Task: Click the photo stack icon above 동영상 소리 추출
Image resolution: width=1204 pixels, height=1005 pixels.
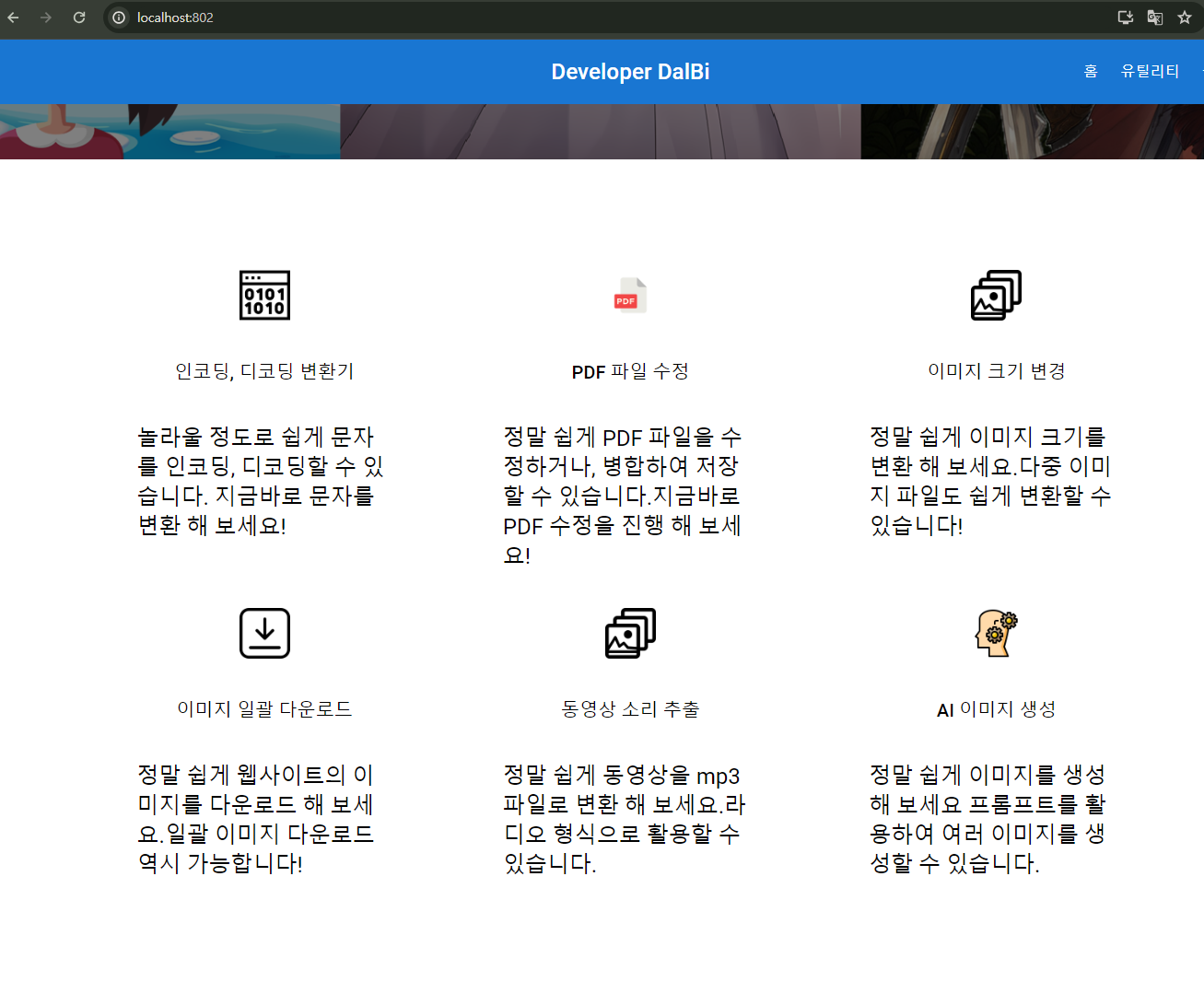Action: [630, 633]
